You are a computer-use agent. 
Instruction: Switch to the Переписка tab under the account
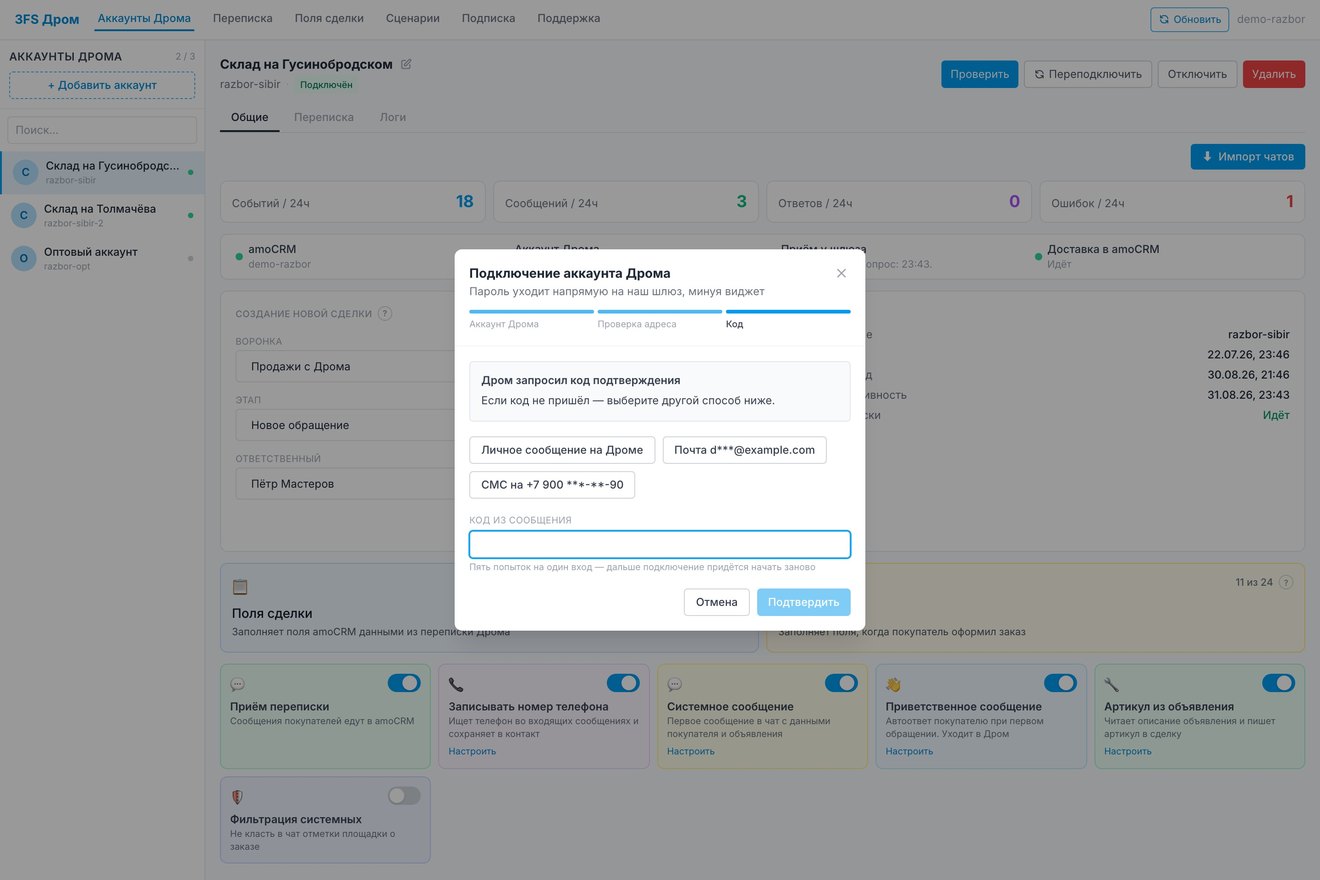point(324,117)
